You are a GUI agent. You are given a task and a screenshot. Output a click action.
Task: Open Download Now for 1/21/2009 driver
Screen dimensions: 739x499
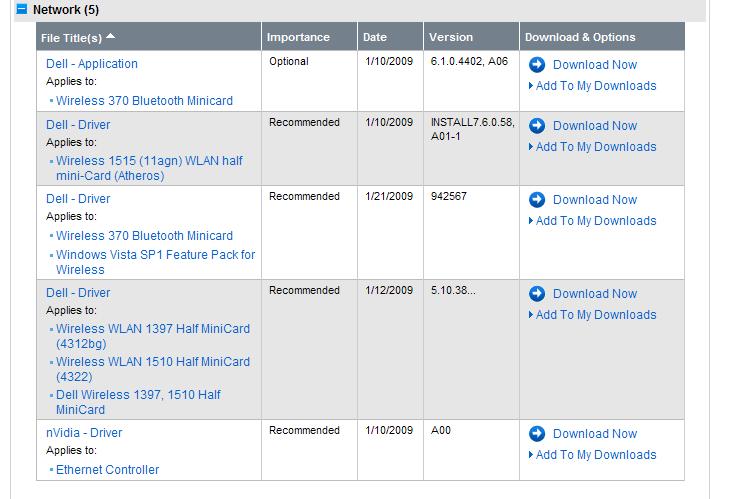(595, 200)
